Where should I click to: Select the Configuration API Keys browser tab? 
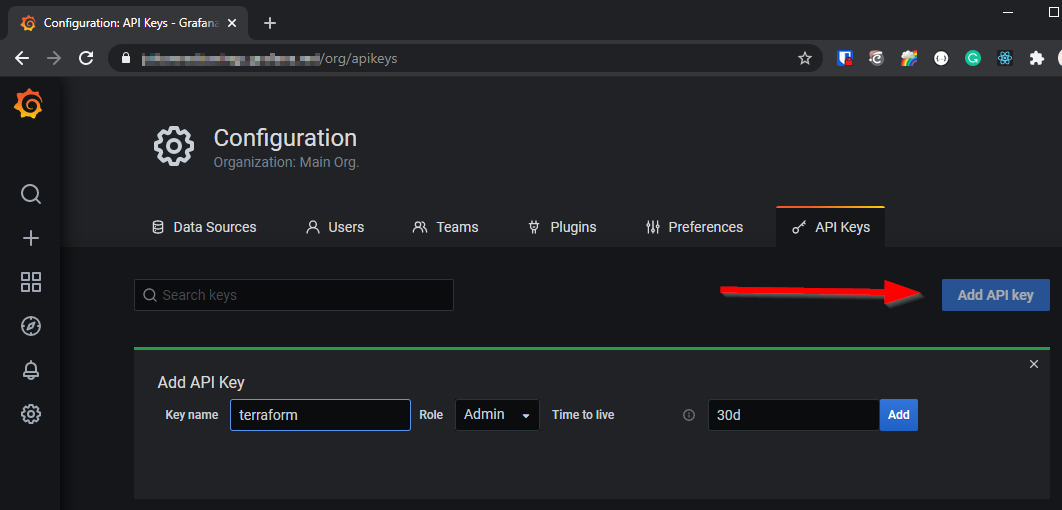pyautogui.click(x=129, y=23)
